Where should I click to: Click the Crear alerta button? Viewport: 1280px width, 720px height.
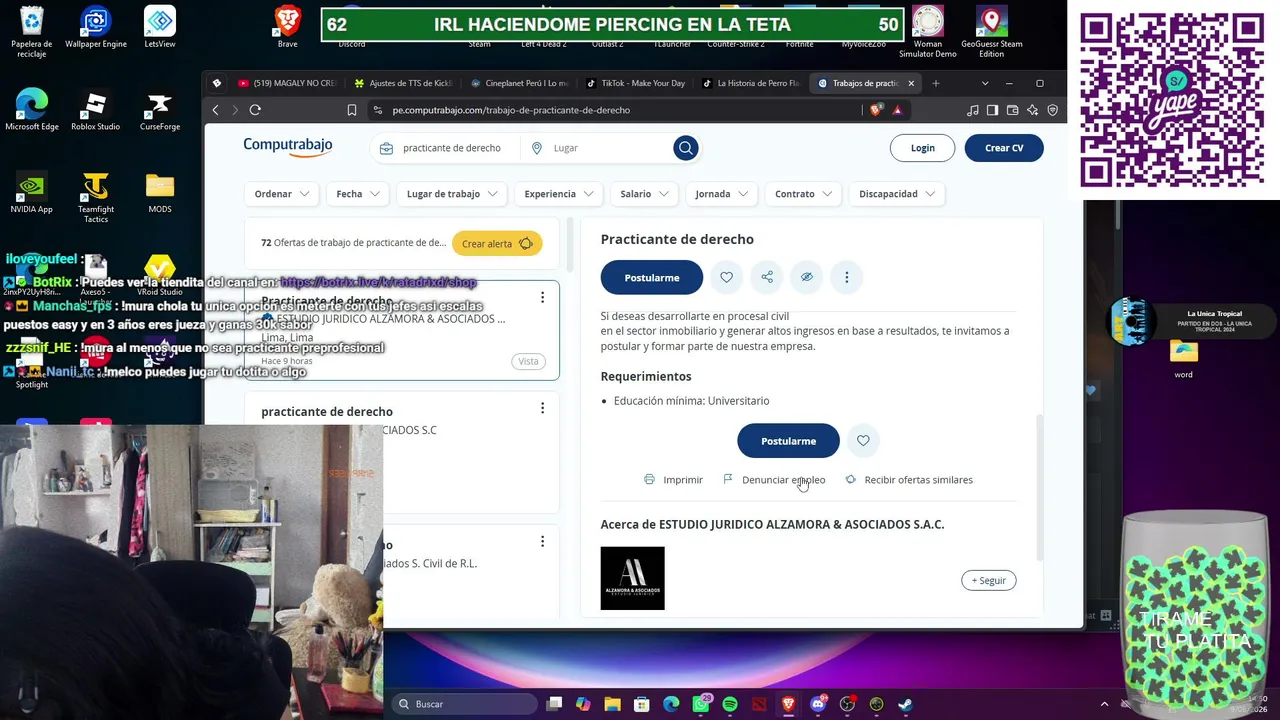point(497,244)
